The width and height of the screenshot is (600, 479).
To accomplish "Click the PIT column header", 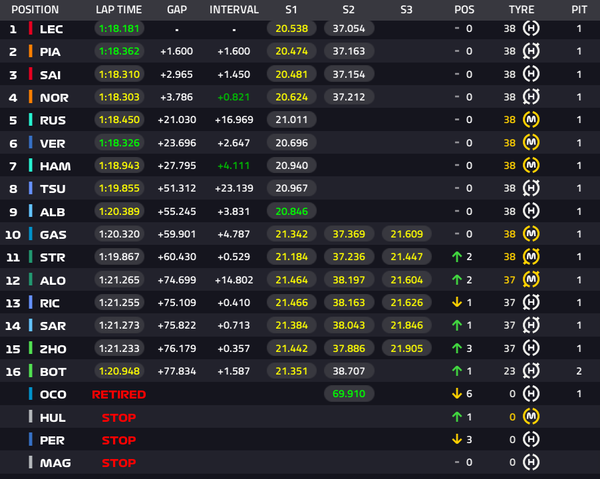I will (579, 10).
